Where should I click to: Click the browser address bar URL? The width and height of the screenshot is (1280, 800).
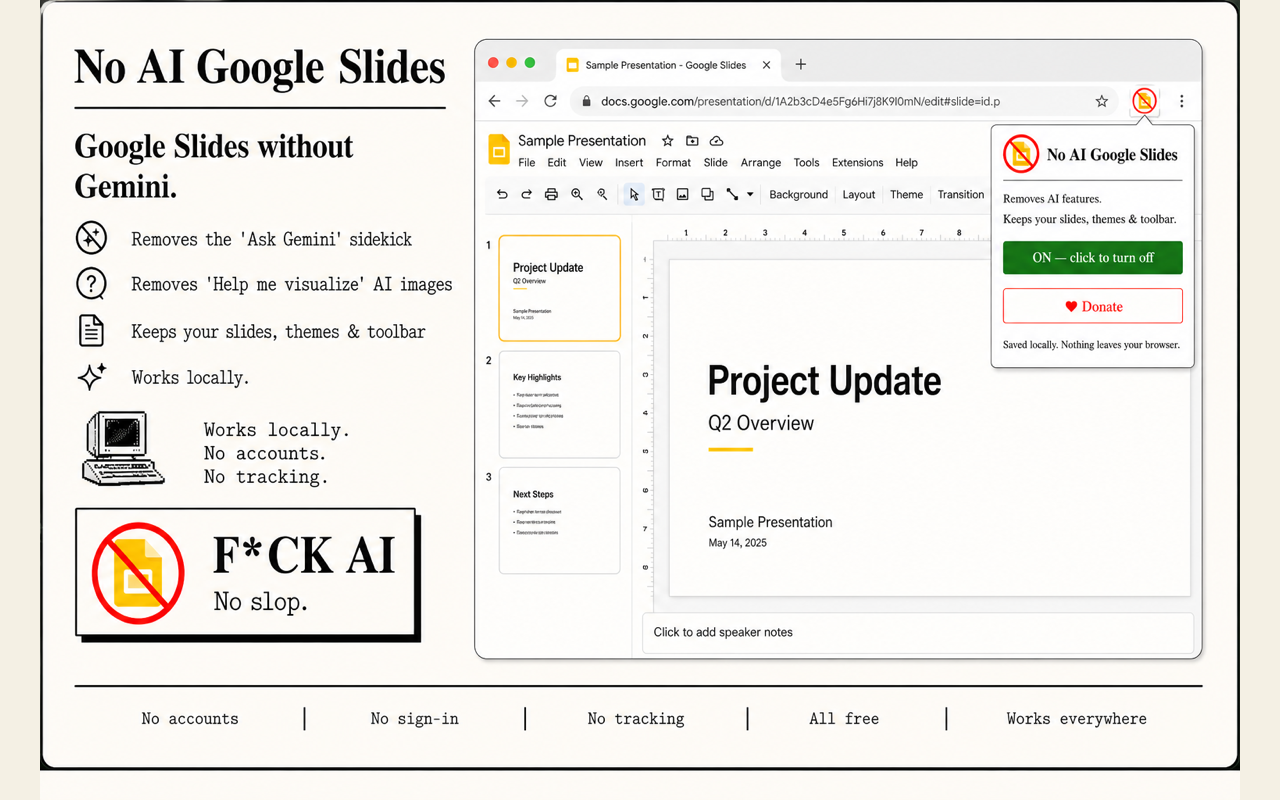coord(801,101)
